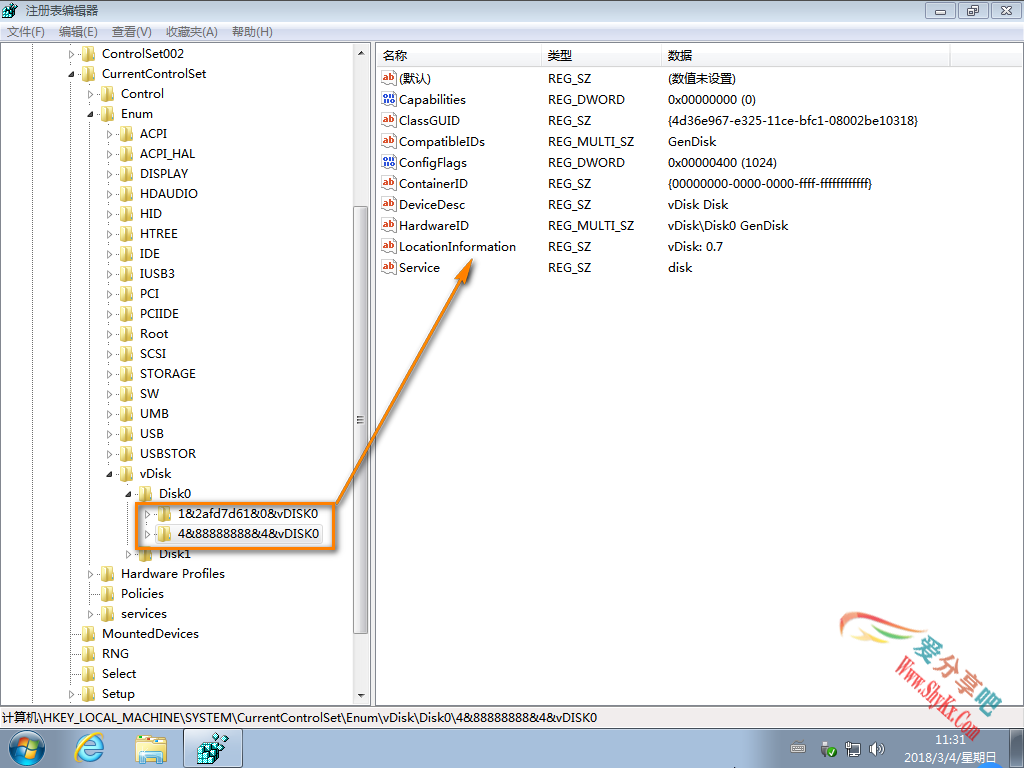The width and height of the screenshot is (1024, 768).
Task: Select the IUSB3 folder icon
Action: (x=126, y=274)
